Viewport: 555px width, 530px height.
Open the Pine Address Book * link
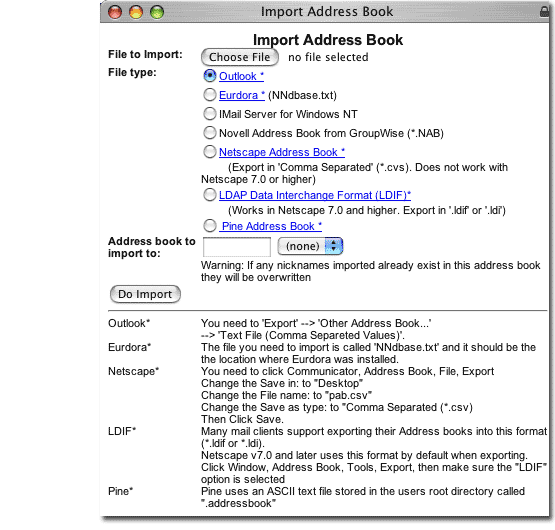click(270, 226)
